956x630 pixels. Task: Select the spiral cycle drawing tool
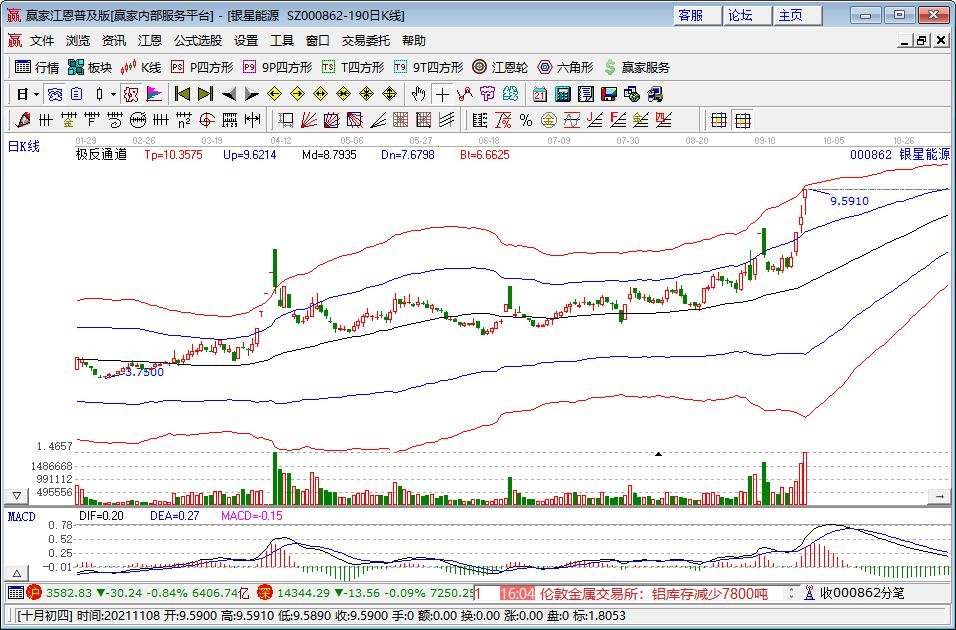coord(115,120)
